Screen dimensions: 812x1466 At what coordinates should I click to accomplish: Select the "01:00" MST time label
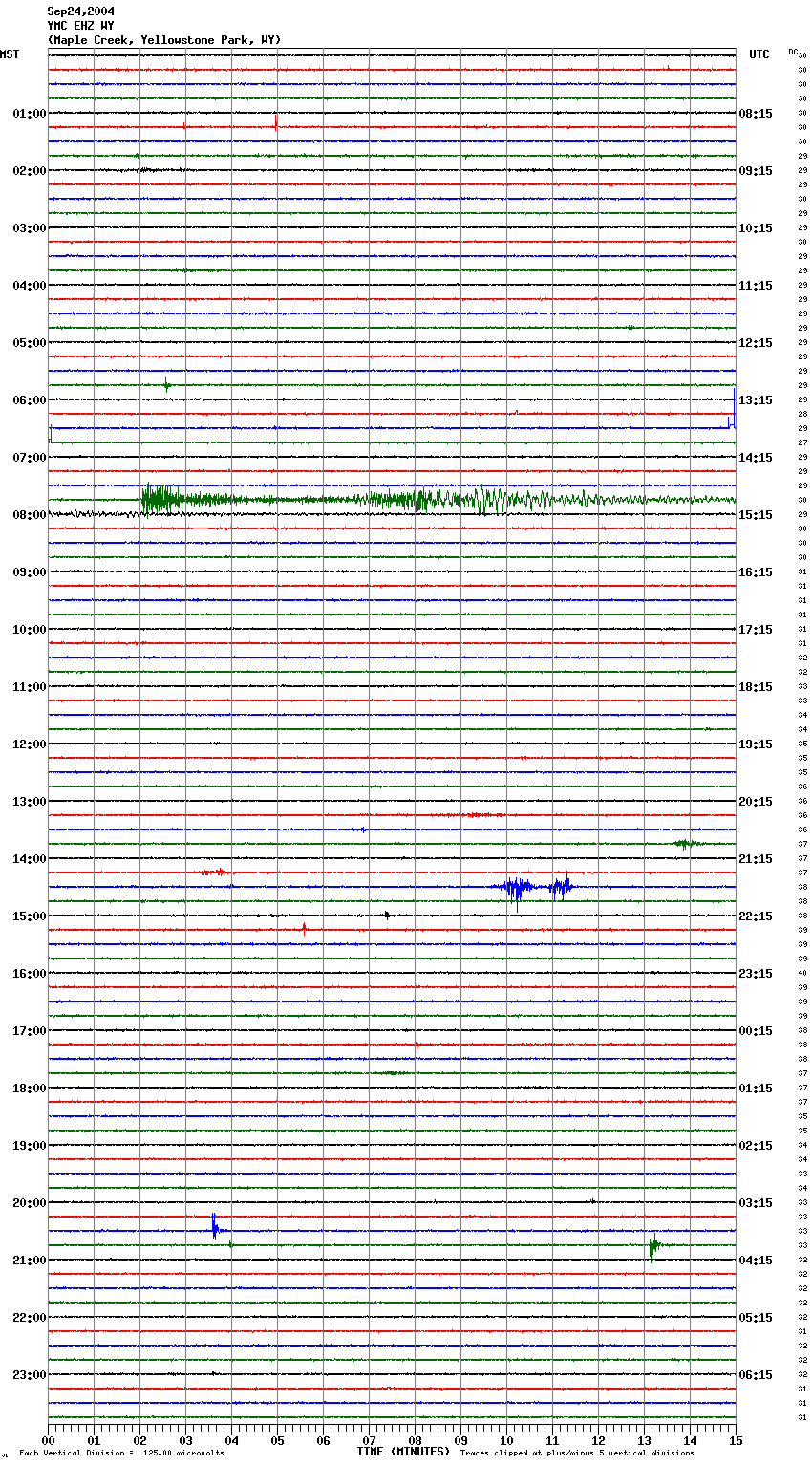click(x=30, y=114)
